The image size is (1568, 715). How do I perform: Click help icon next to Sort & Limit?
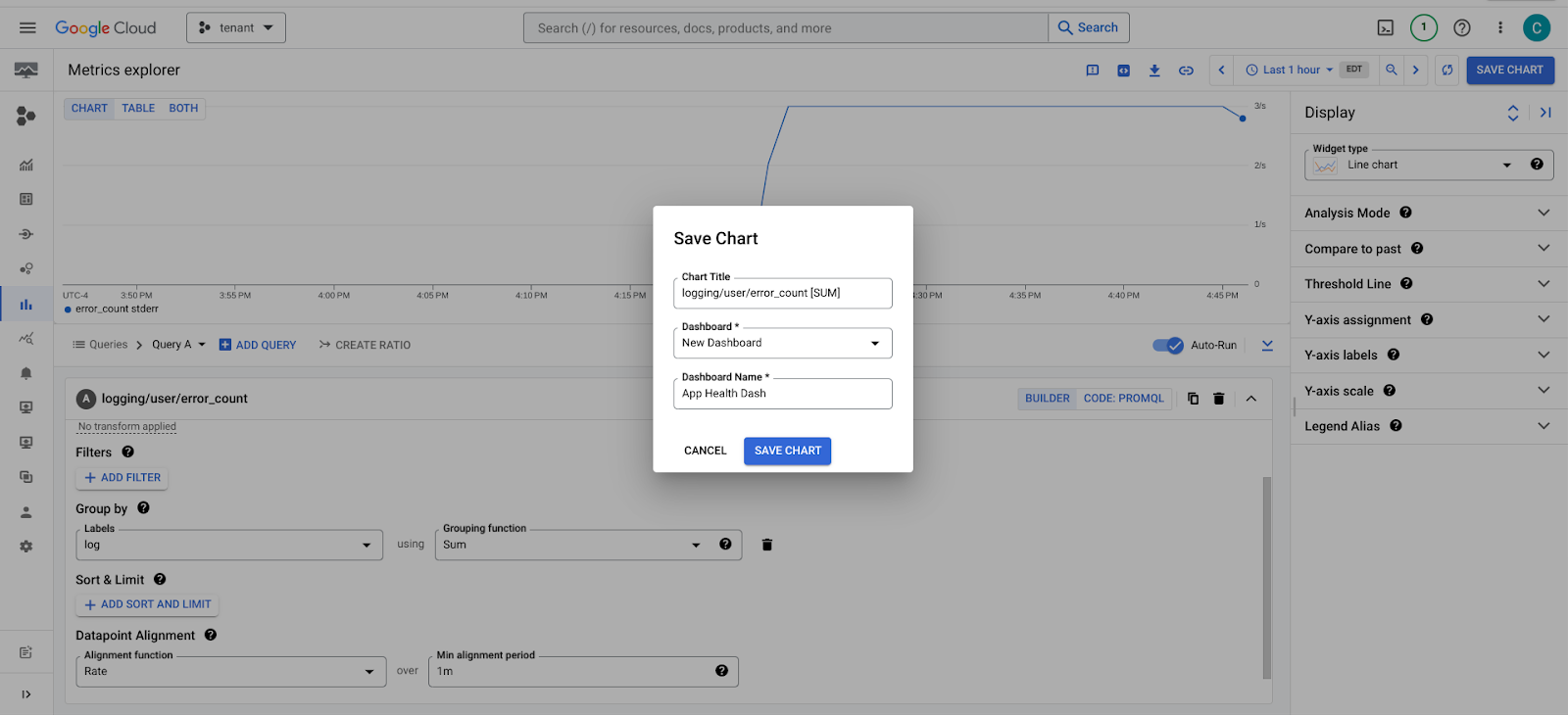pyautogui.click(x=160, y=579)
